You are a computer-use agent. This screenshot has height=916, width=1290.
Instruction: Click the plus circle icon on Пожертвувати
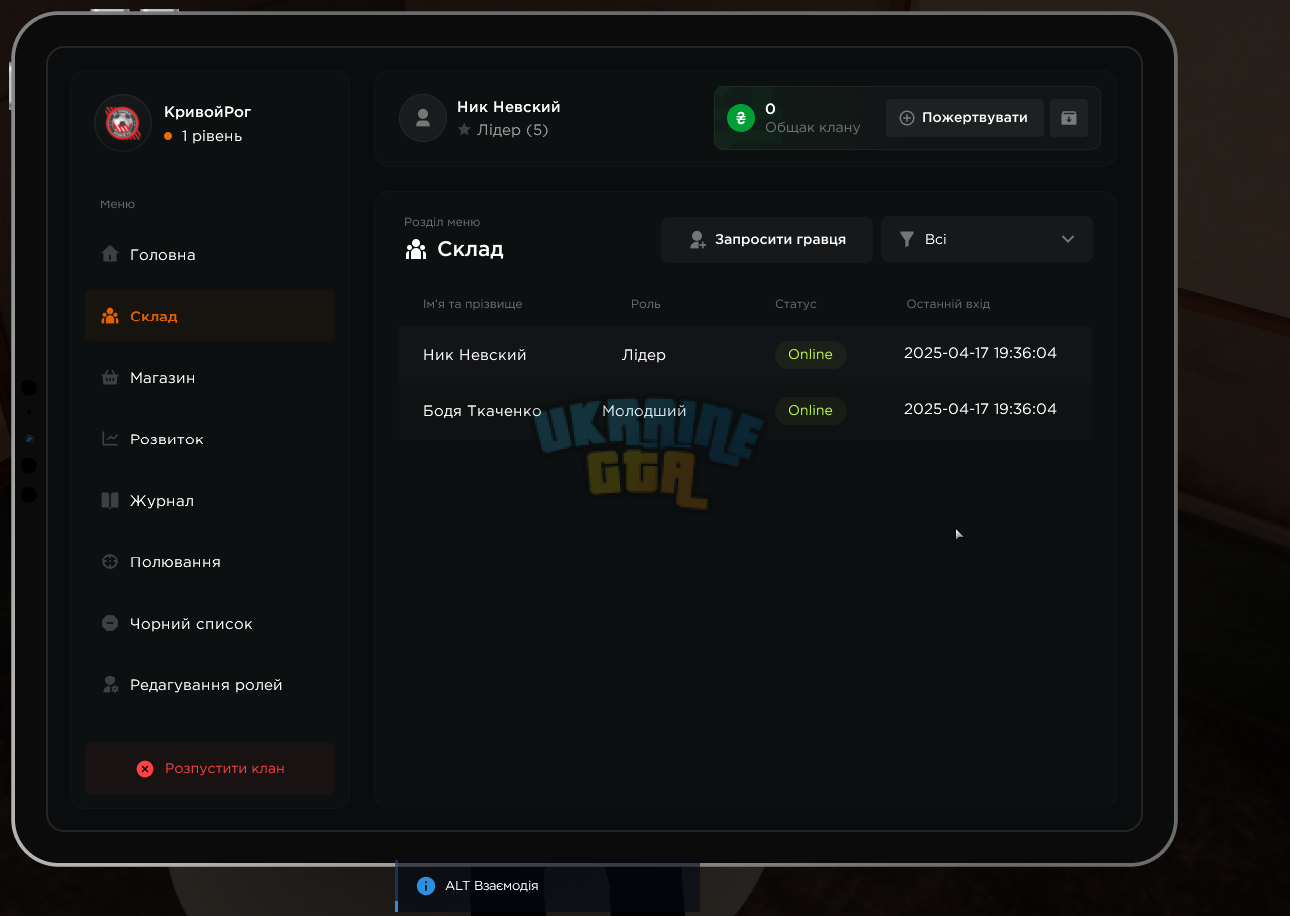coord(907,118)
